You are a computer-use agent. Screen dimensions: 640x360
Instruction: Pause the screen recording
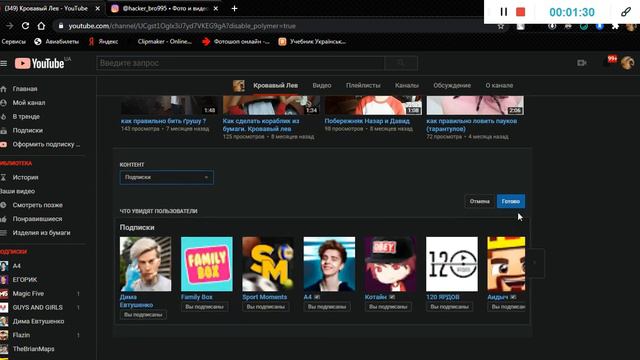click(504, 12)
